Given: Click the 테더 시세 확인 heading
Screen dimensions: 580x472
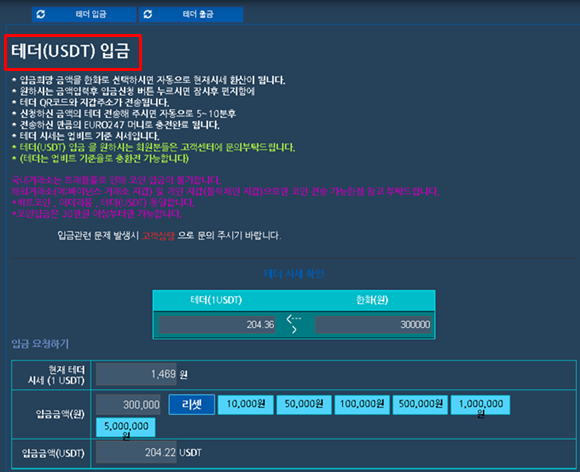Looking at the screenshot, I should tap(294, 274).
